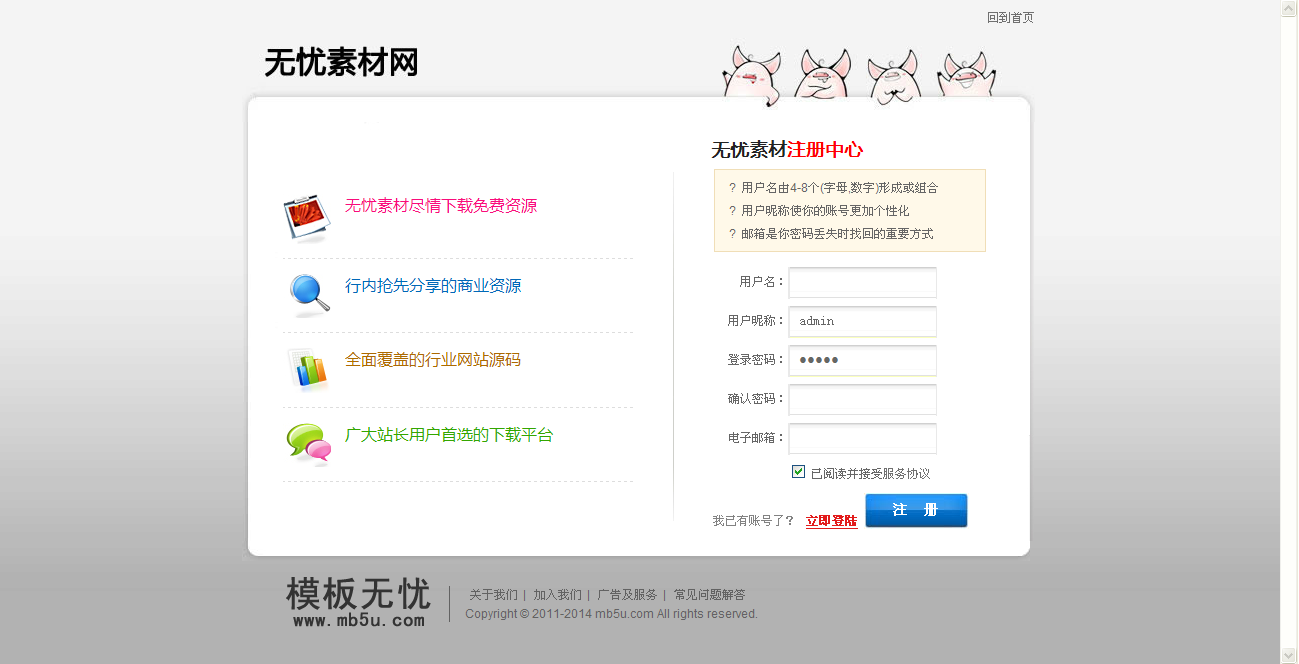Go back via 回到首页 link
The width and height of the screenshot is (1299, 664).
(x=1010, y=18)
